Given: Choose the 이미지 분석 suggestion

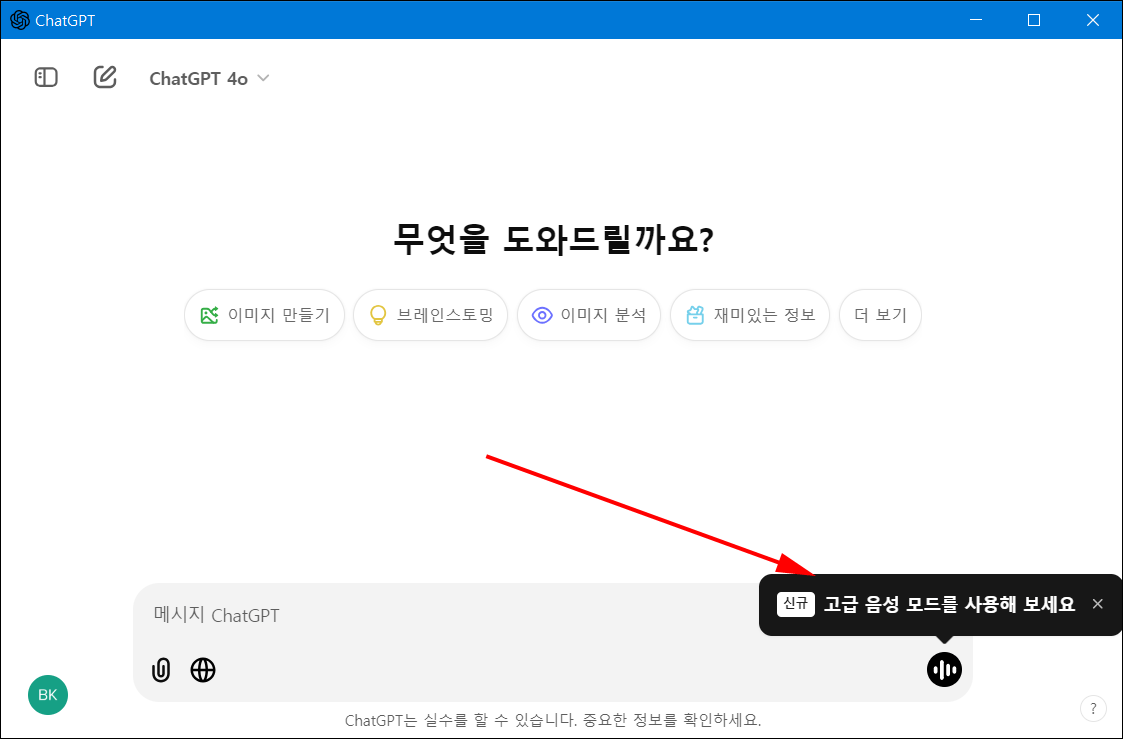Looking at the screenshot, I should 589,315.
